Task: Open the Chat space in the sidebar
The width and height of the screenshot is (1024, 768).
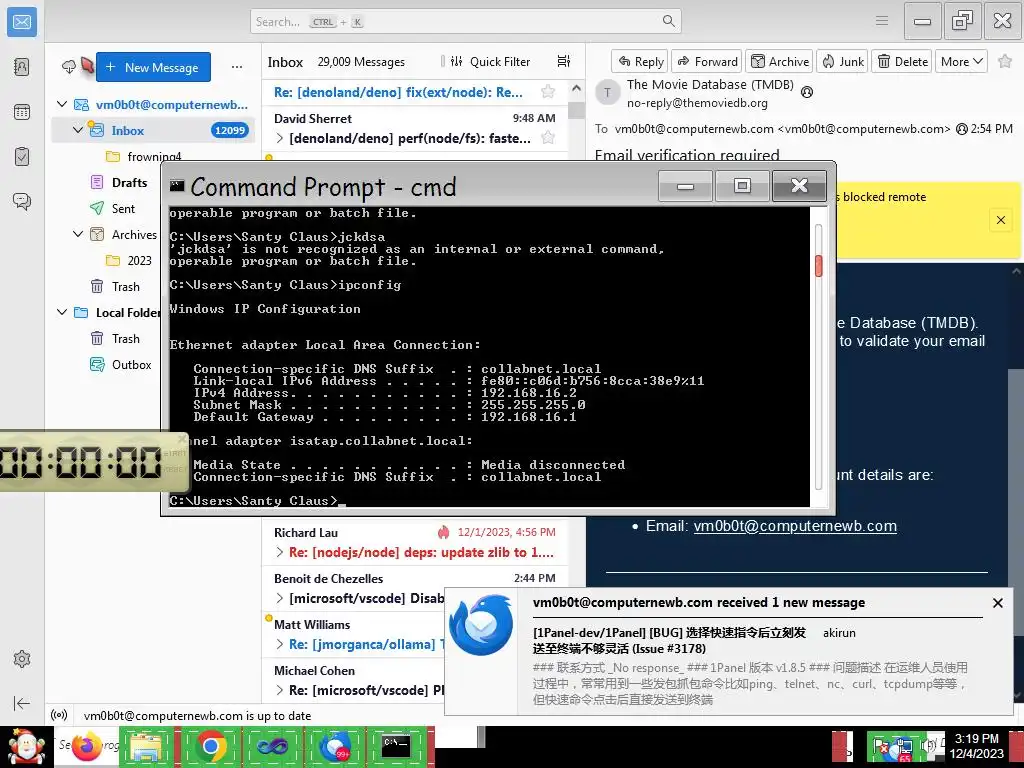Action: pos(22,201)
